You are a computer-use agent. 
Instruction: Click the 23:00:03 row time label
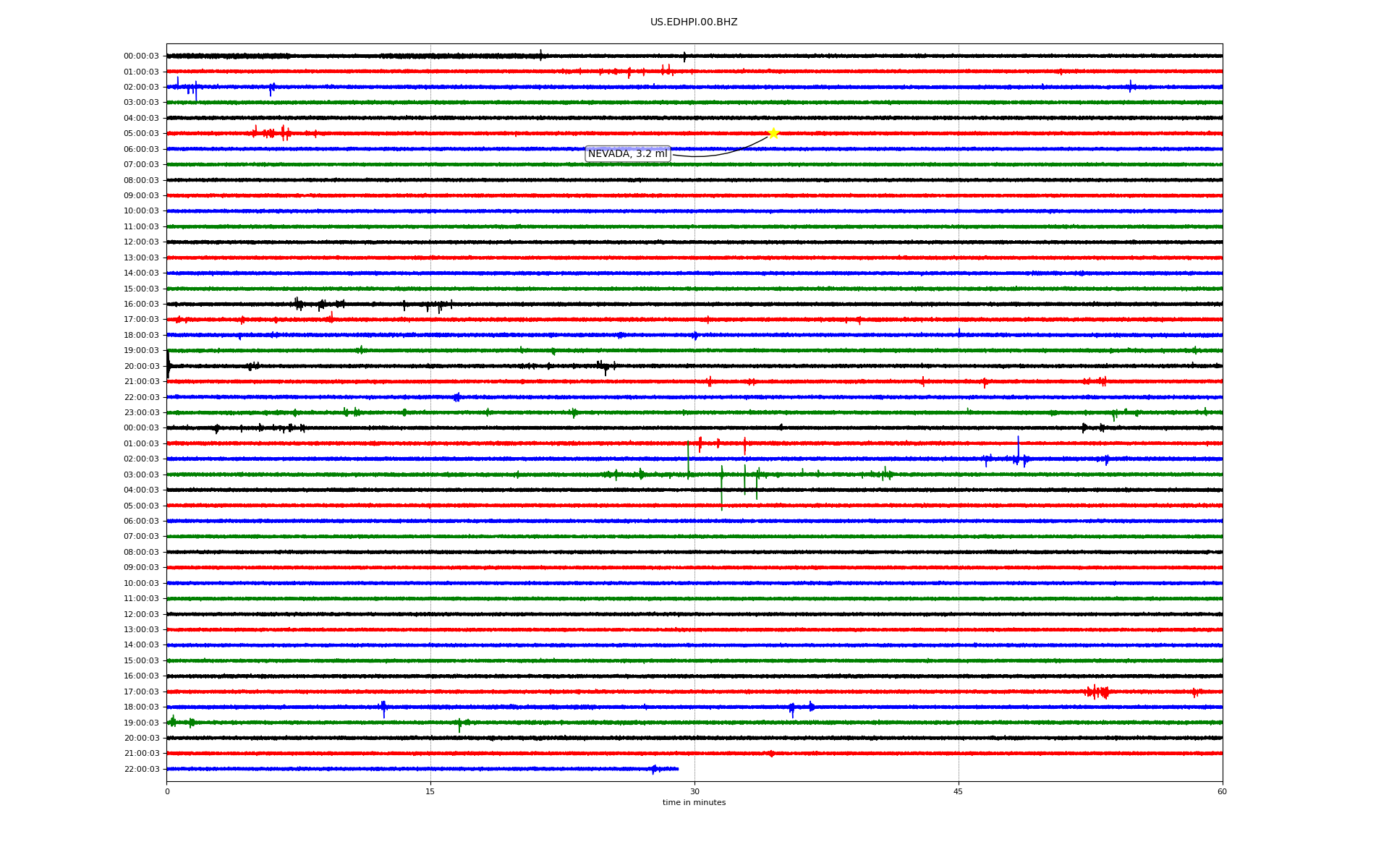pyautogui.click(x=141, y=413)
